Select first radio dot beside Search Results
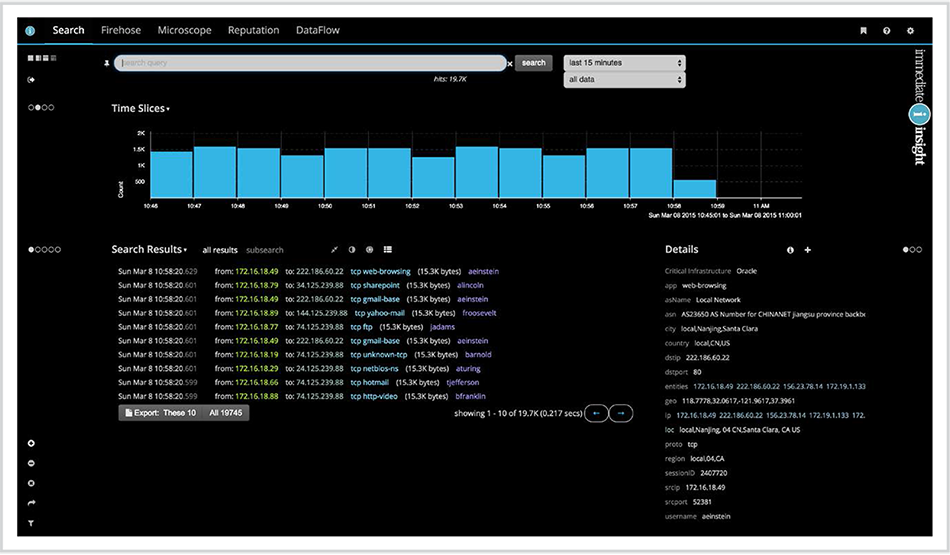Image resolution: width=950 pixels, height=555 pixels. (31, 249)
